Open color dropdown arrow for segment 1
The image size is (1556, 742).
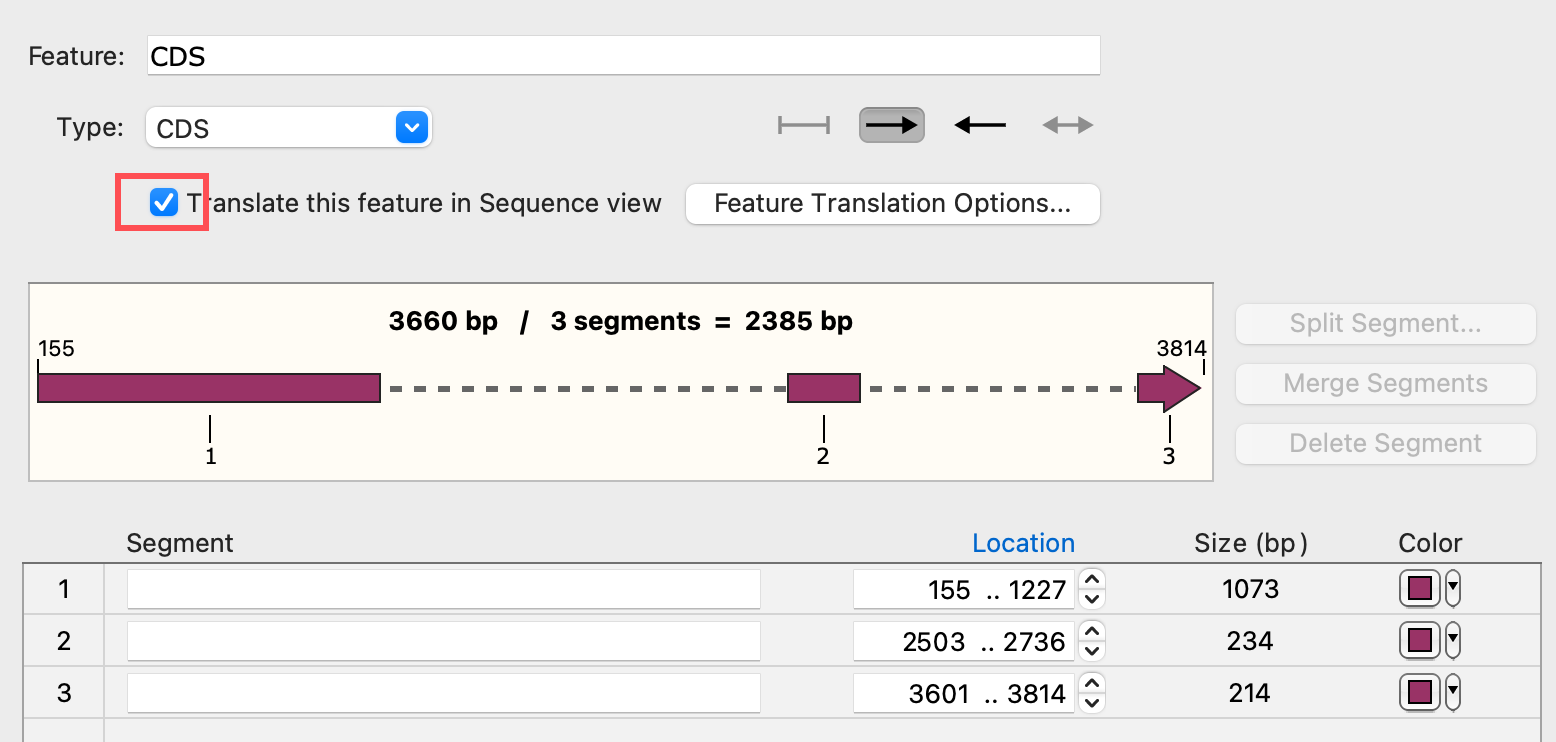point(1453,589)
